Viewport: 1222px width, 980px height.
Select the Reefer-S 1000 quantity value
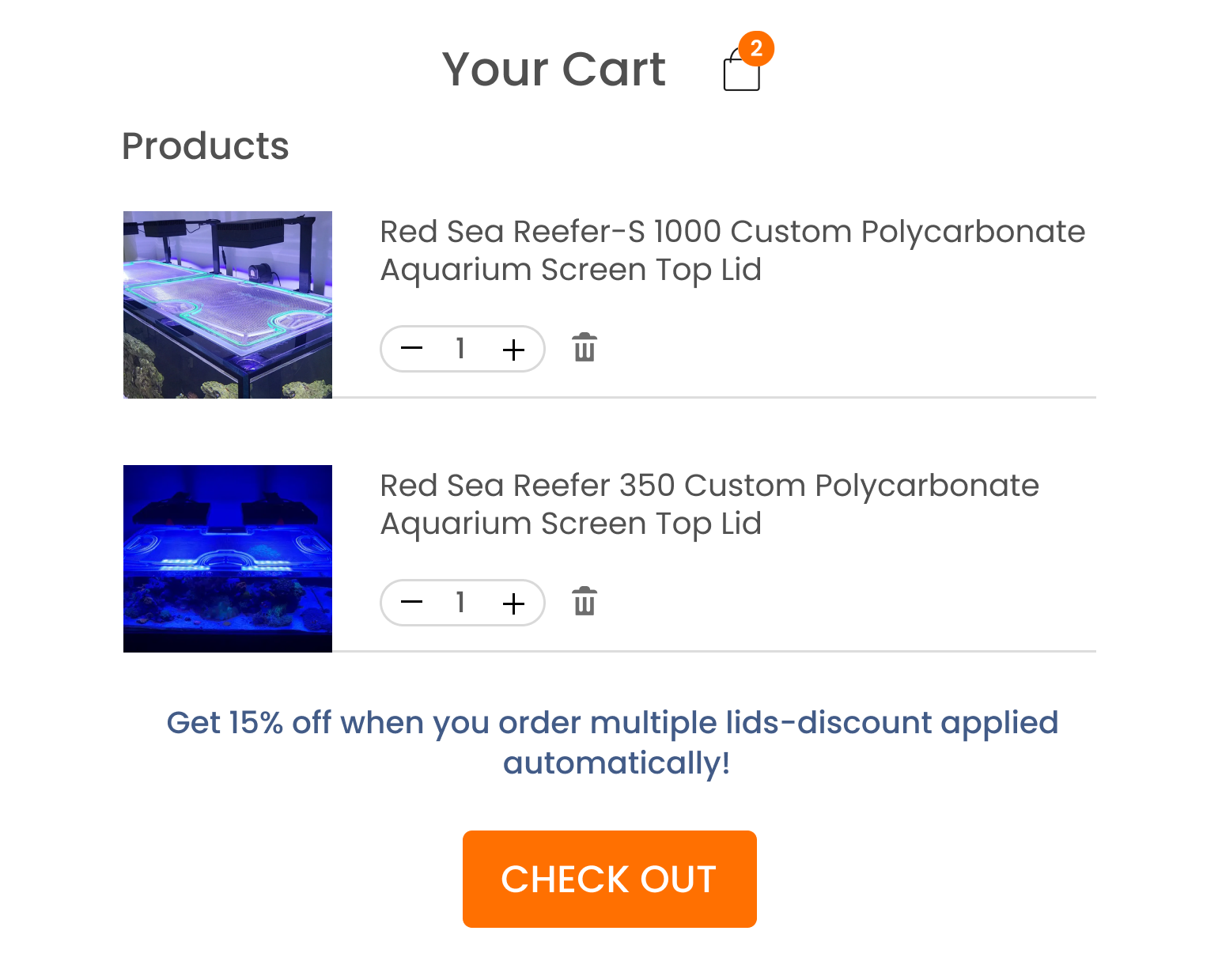pyautogui.click(x=460, y=349)
